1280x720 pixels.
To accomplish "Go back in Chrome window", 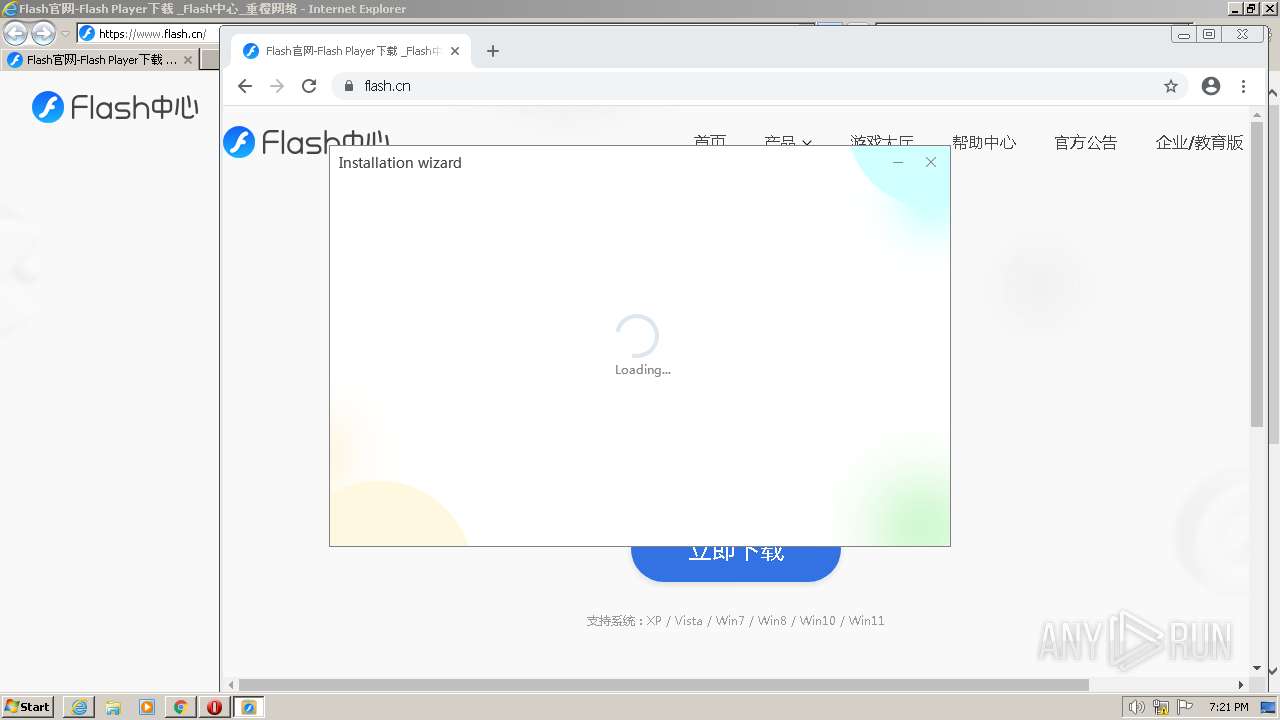I will (x=245, y=86).
